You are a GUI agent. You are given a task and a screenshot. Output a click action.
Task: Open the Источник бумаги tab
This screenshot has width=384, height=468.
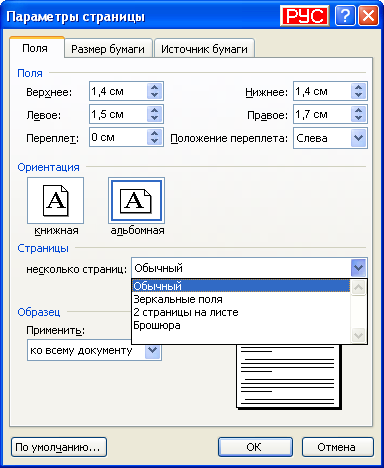pos(204,49)
